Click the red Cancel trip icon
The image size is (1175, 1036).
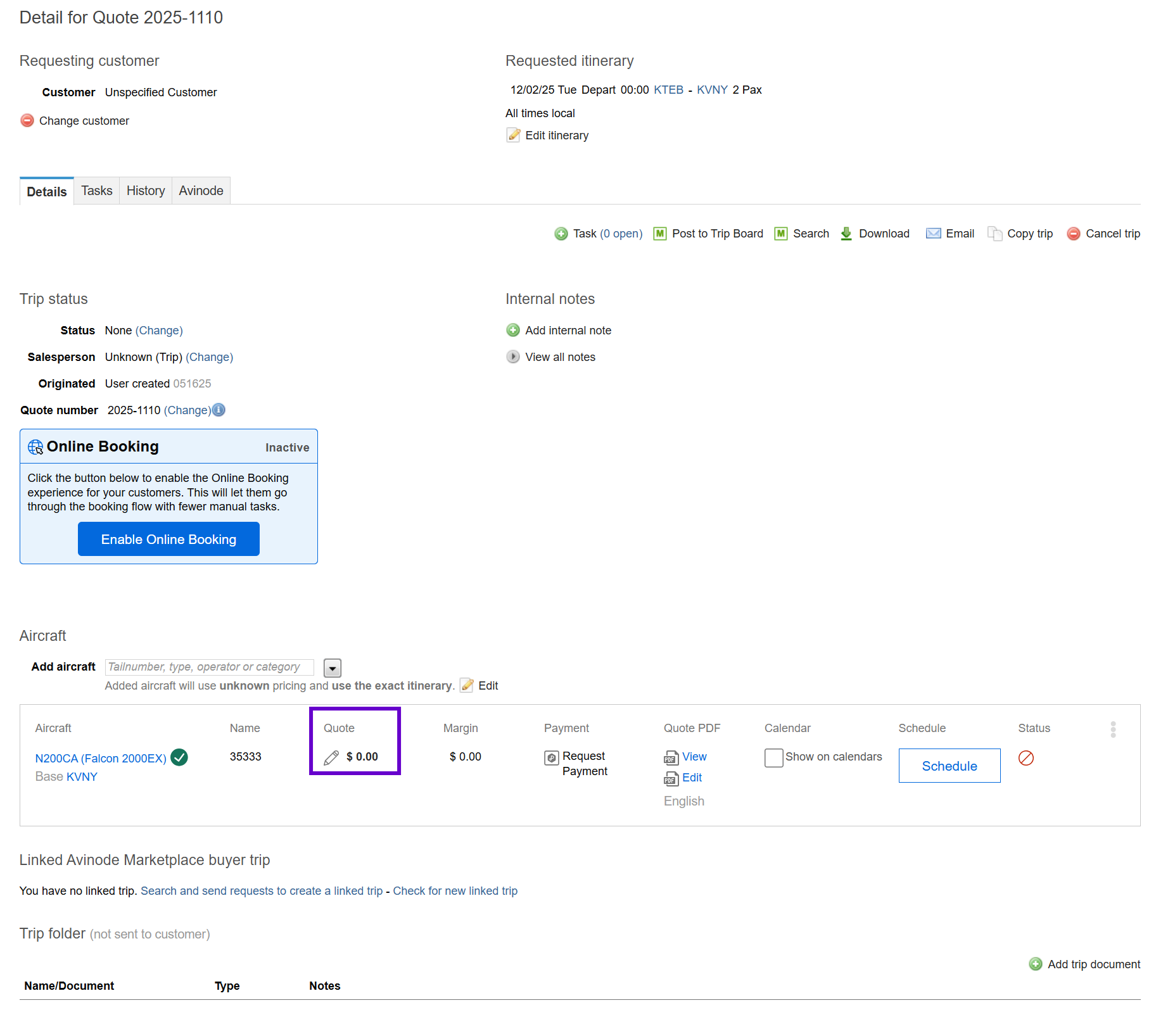(x=1074, y=234)
